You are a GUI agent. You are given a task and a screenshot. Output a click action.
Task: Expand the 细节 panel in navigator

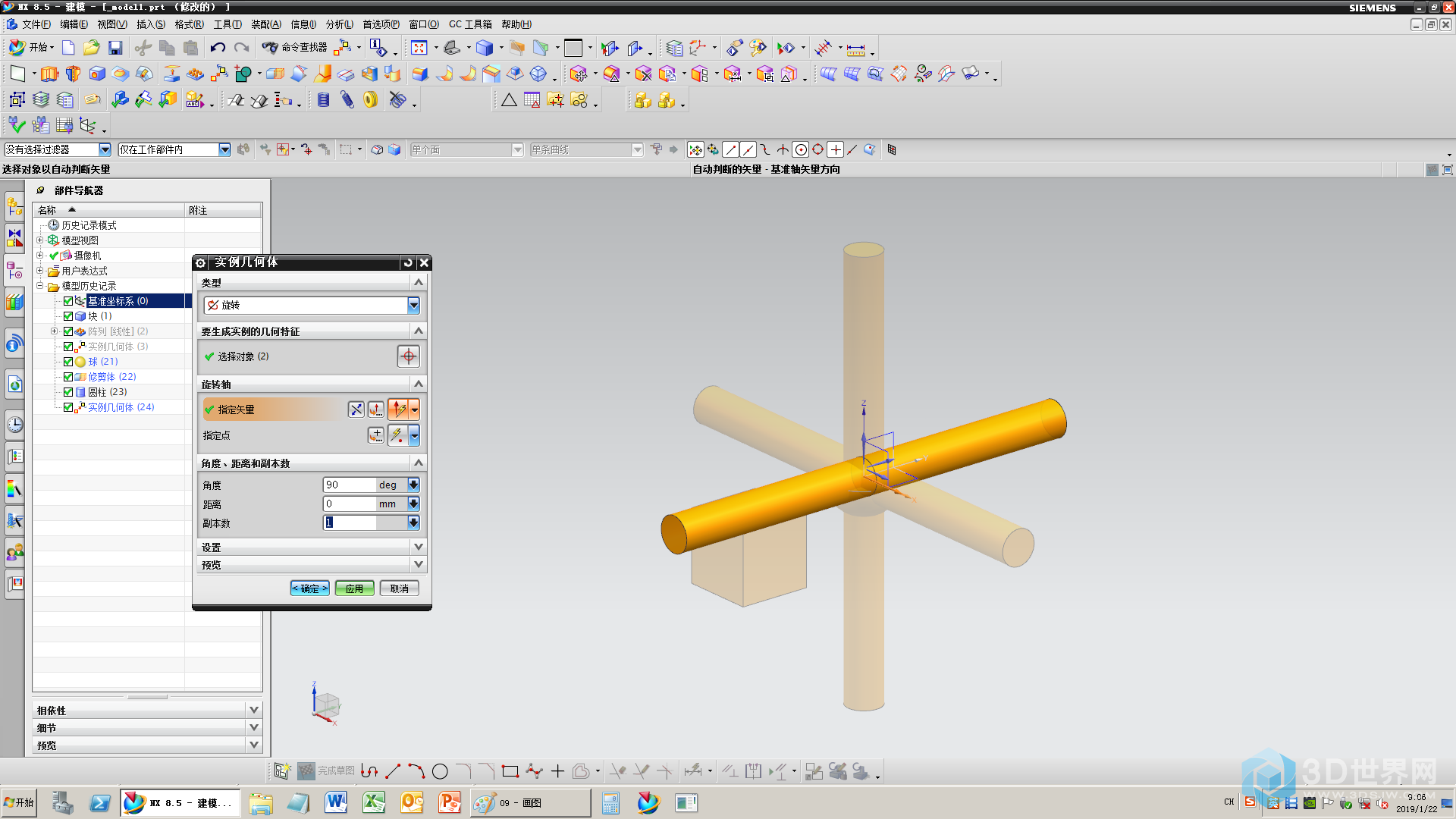147,727
